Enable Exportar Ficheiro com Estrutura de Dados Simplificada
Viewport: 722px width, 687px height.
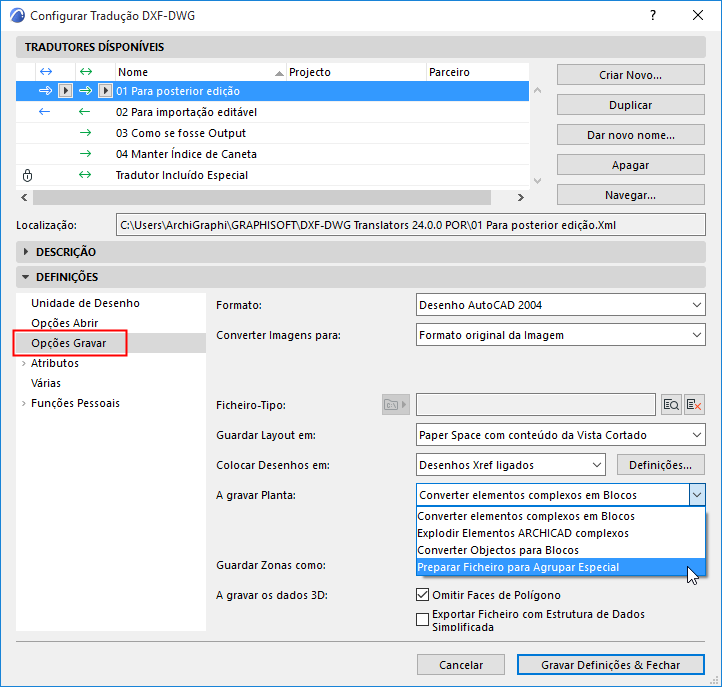422,619
